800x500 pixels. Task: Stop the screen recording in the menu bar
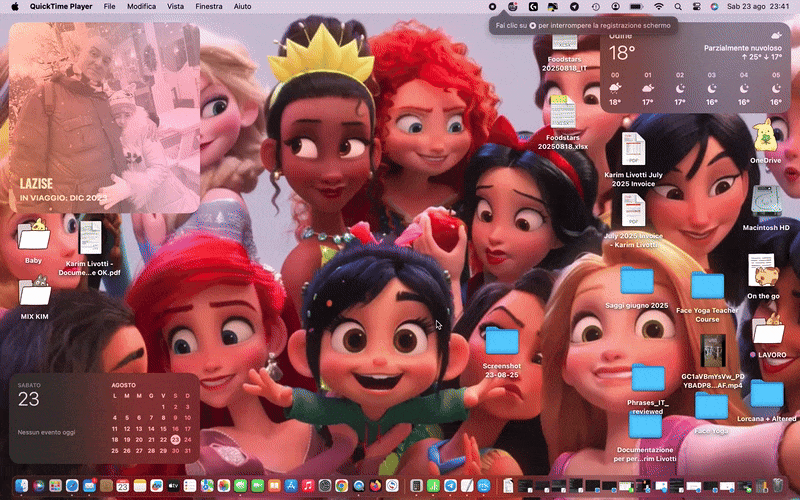492,7
